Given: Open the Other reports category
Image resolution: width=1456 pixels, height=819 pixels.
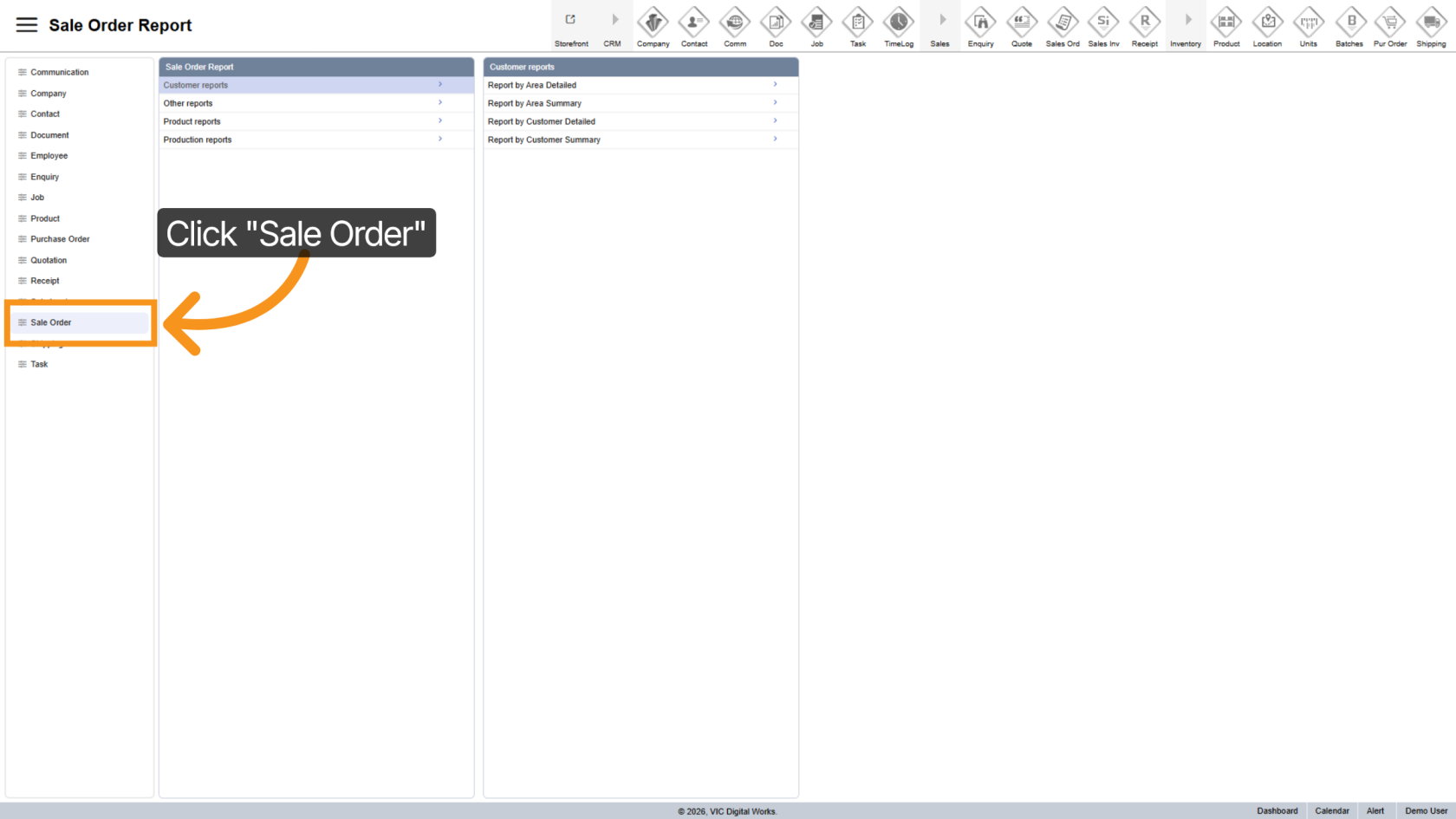Looking at the screenshot, I should pos(316,103).
